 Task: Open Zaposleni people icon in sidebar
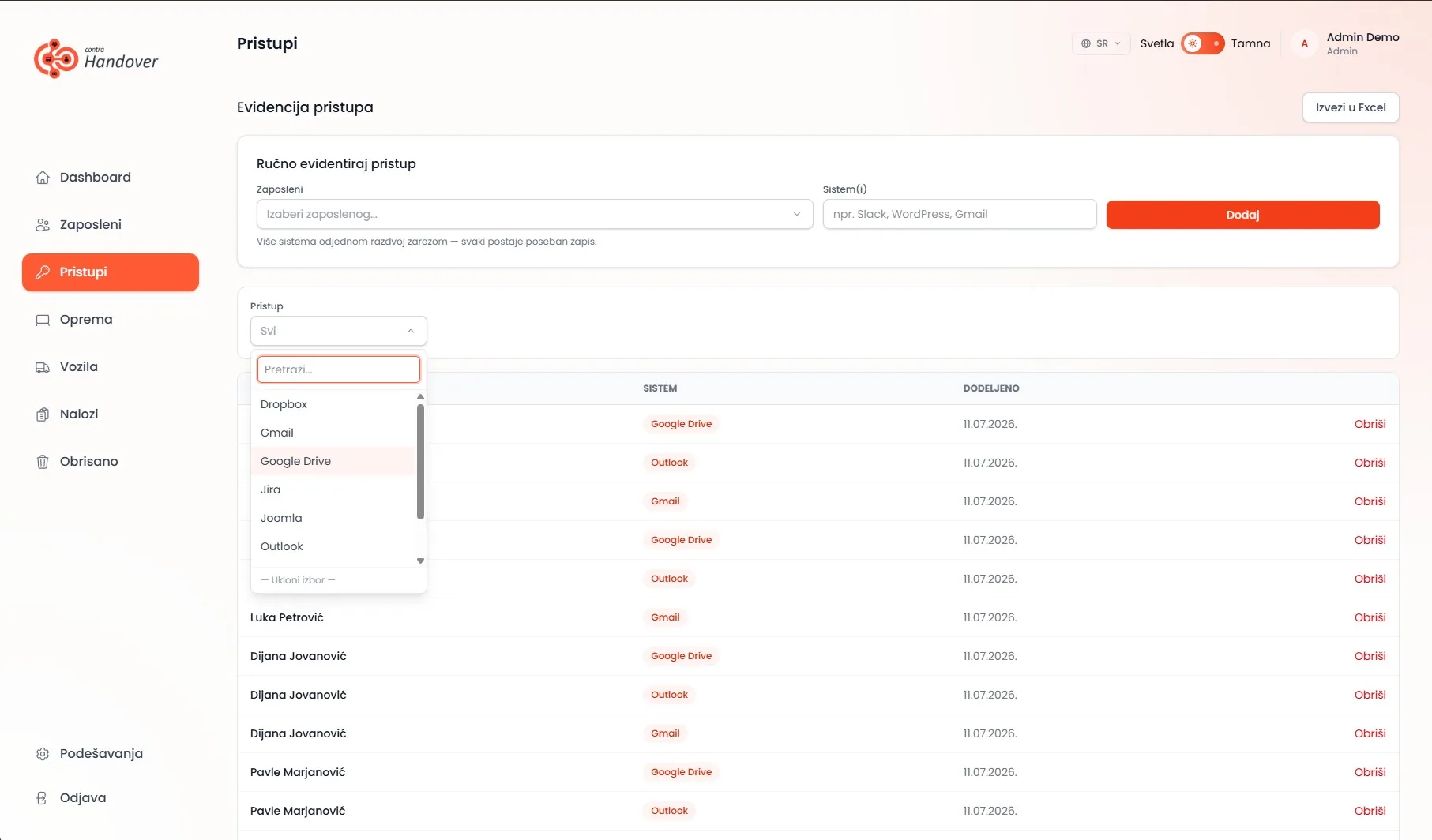pyautogui.click(x=43, y=225)
